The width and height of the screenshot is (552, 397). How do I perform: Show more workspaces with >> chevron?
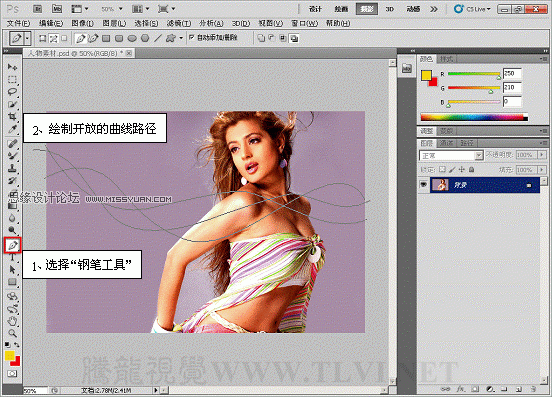[434, 9]
